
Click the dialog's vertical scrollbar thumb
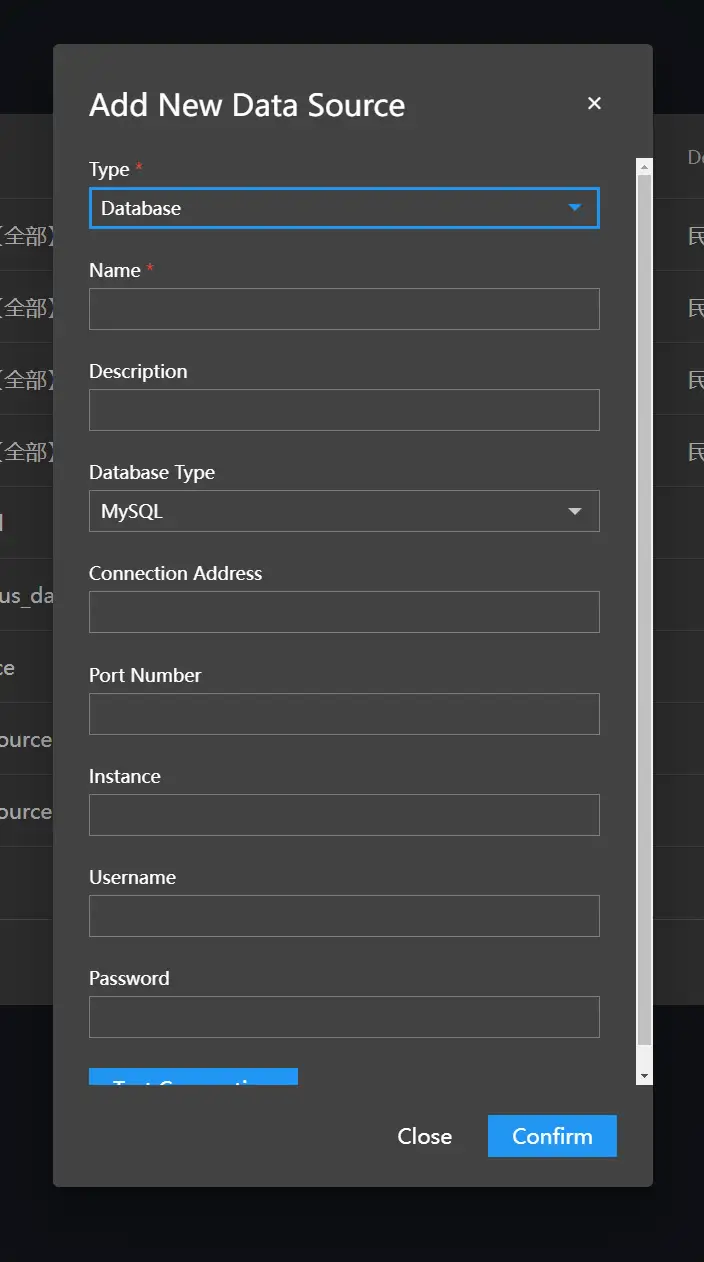tap(644, 600)
